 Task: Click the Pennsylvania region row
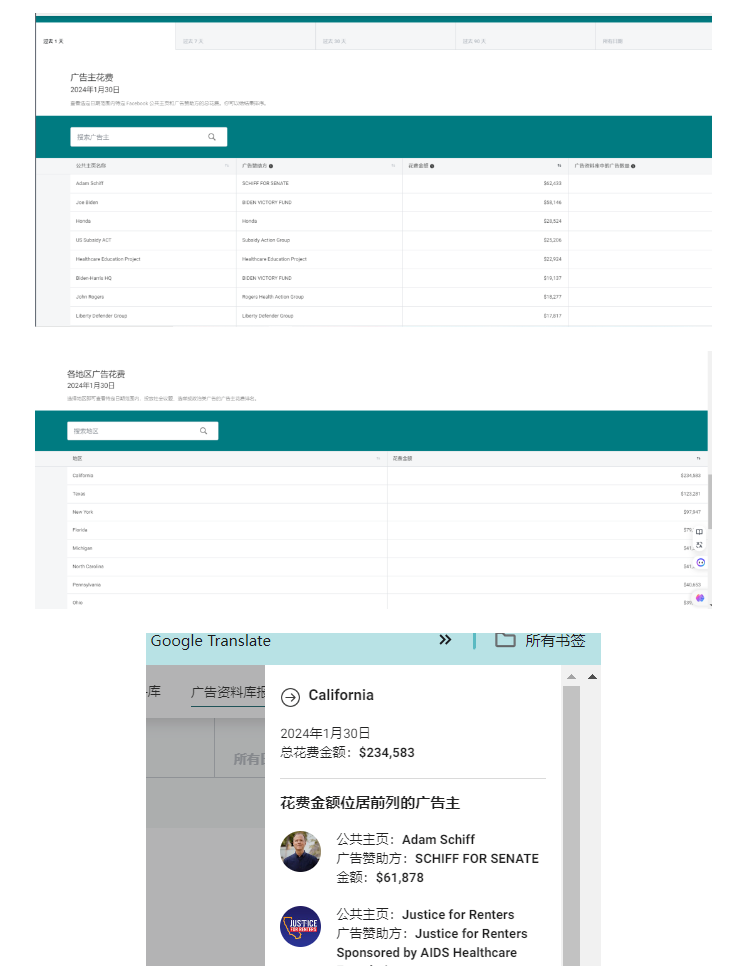[387, 584]
